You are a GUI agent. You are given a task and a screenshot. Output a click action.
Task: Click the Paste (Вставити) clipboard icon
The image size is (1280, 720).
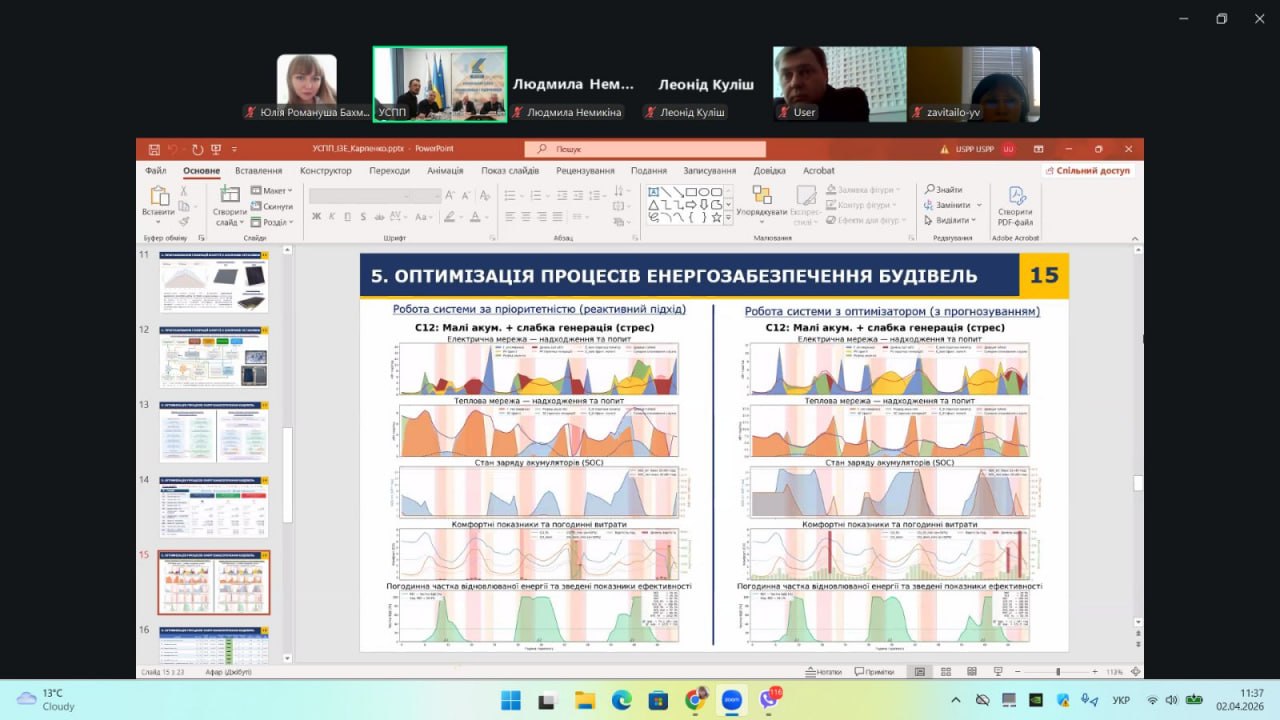tap(159, 196)
